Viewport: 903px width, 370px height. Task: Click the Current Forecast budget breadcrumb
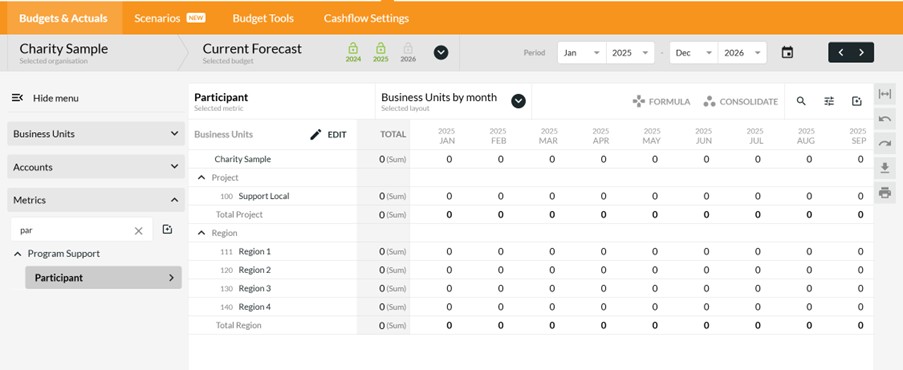(x=252, y=52)
